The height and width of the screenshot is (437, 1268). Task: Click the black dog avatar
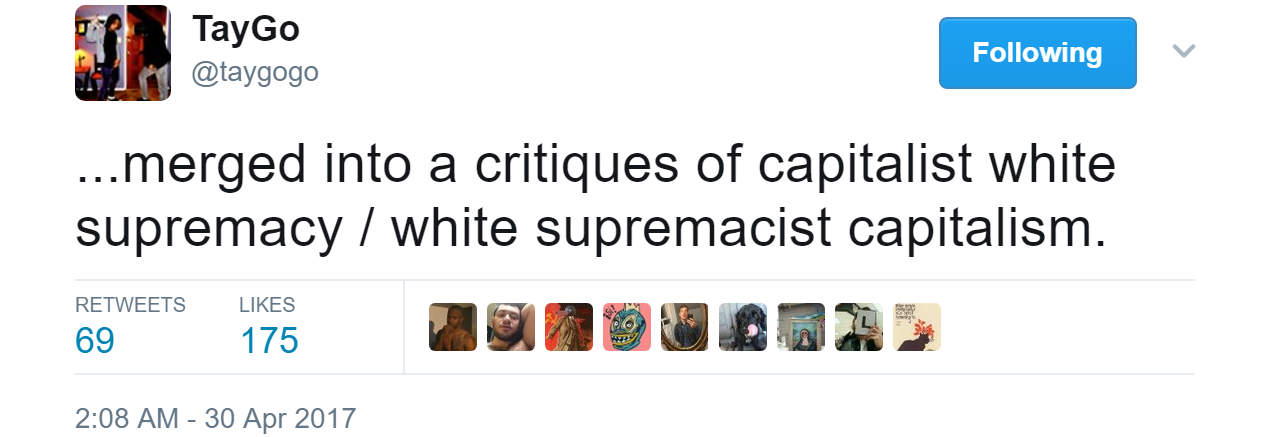tap(742, 327)
